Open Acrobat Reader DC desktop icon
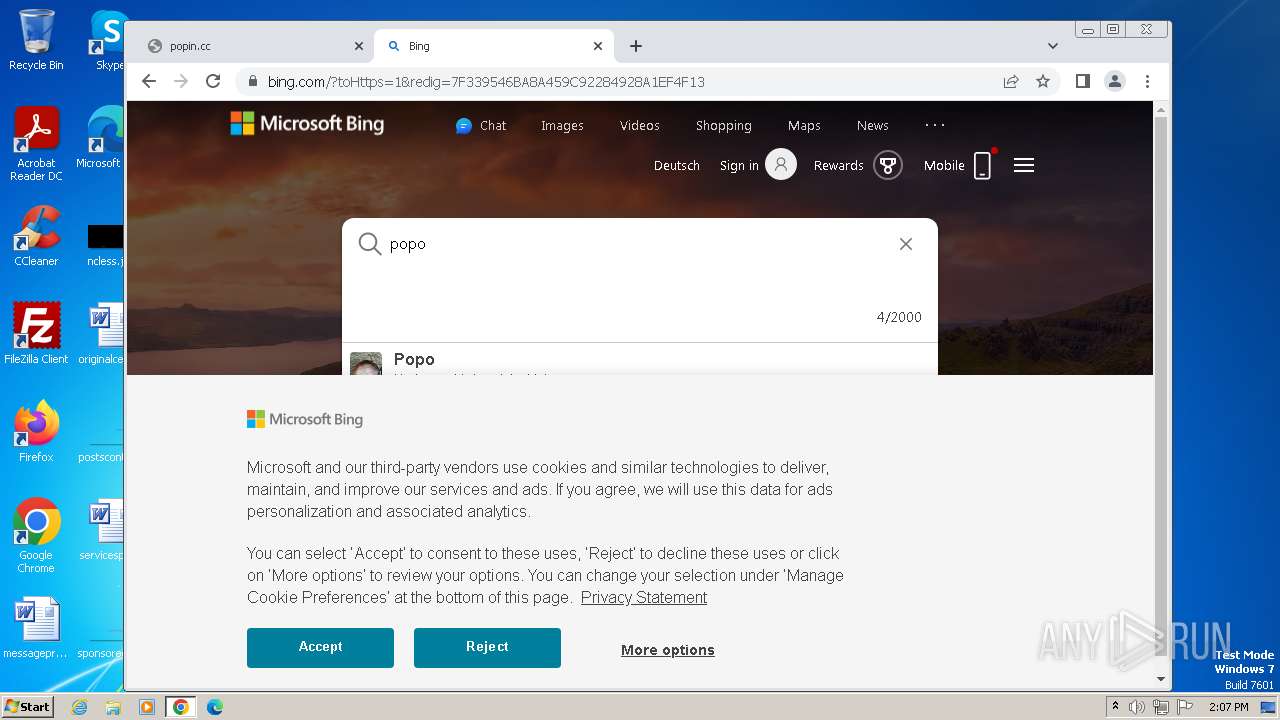The image size is (1280, 720). pyautogui.click(x=36, y=144)
